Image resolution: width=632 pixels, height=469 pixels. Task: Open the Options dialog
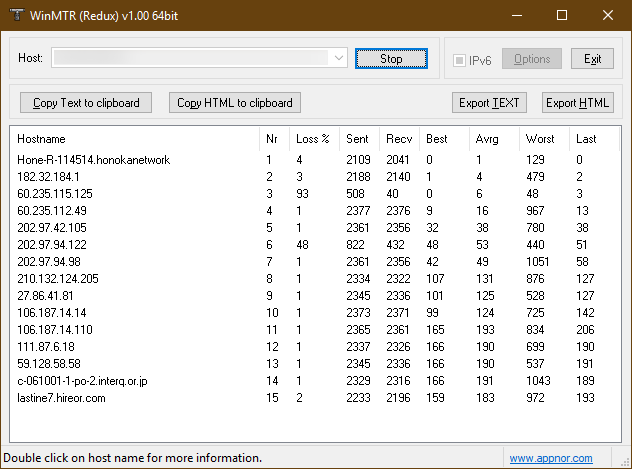pyautogui.click(x=532, y=60)
